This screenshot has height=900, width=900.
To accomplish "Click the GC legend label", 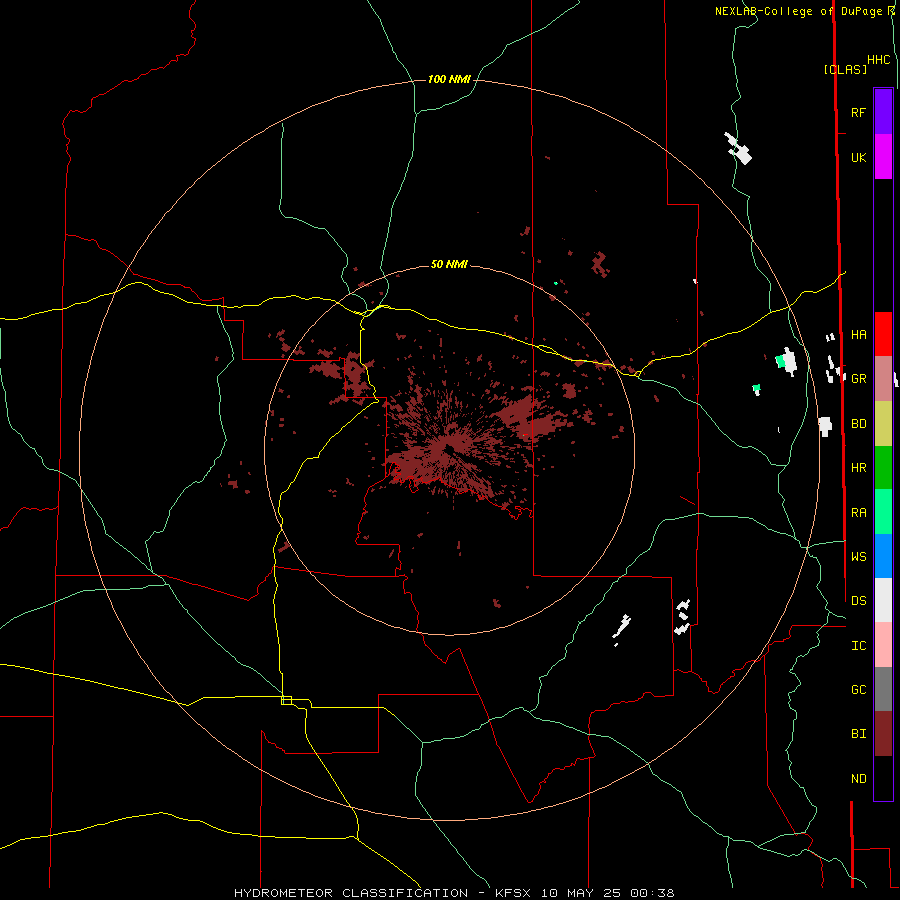I will pyautogui.click(x=858, y=689).
